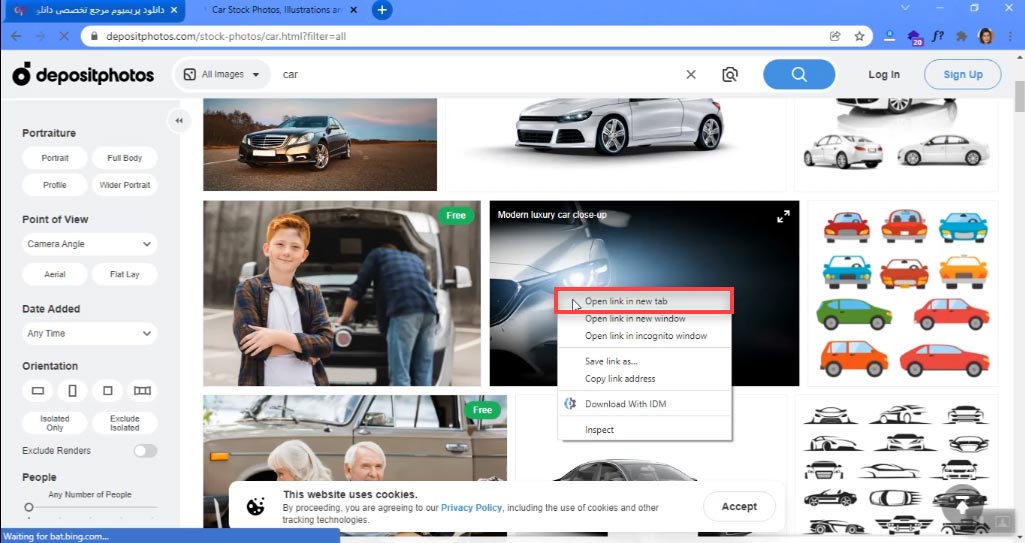Click the address bar URL

tap(226, 37)
